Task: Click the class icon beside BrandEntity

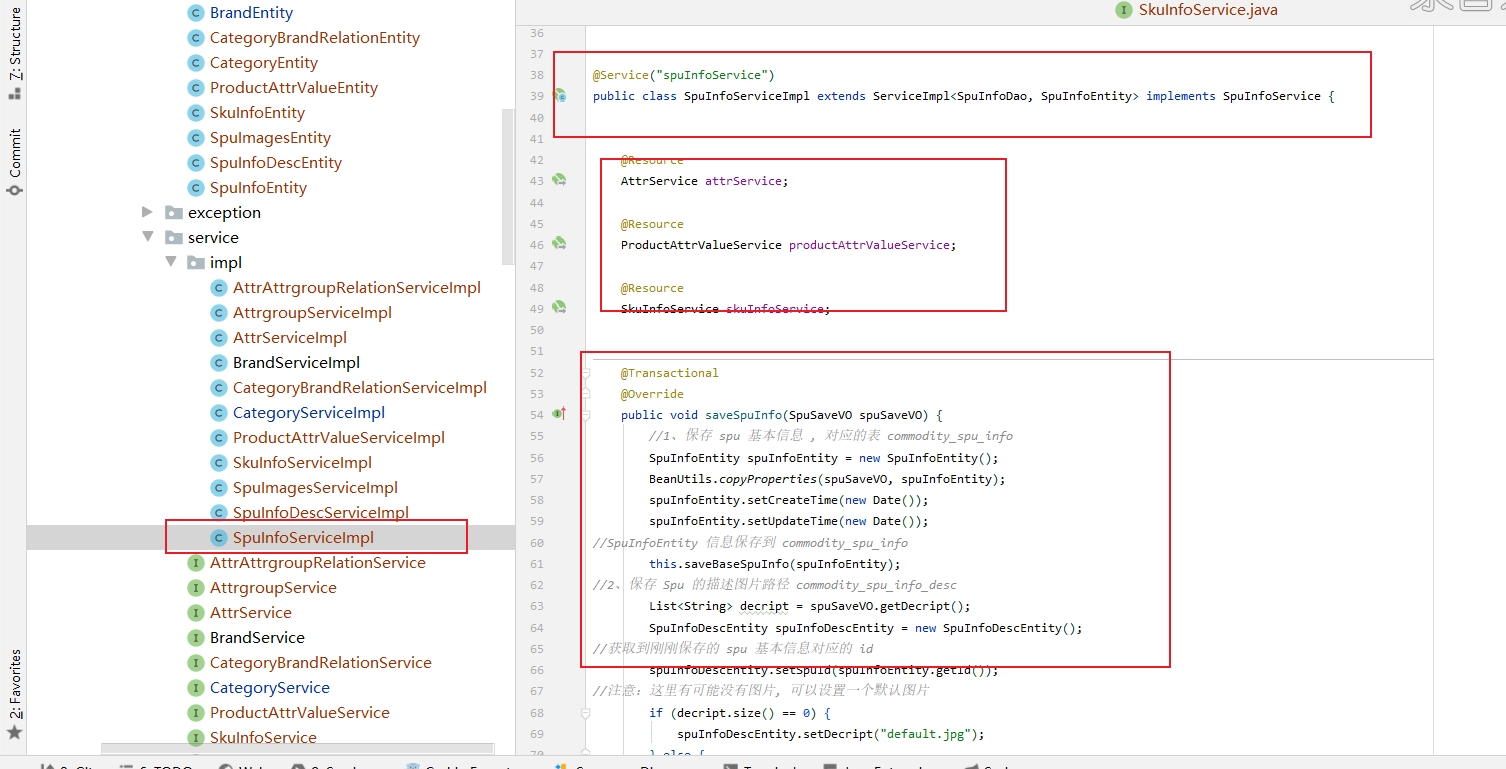Action: (196, 13)
